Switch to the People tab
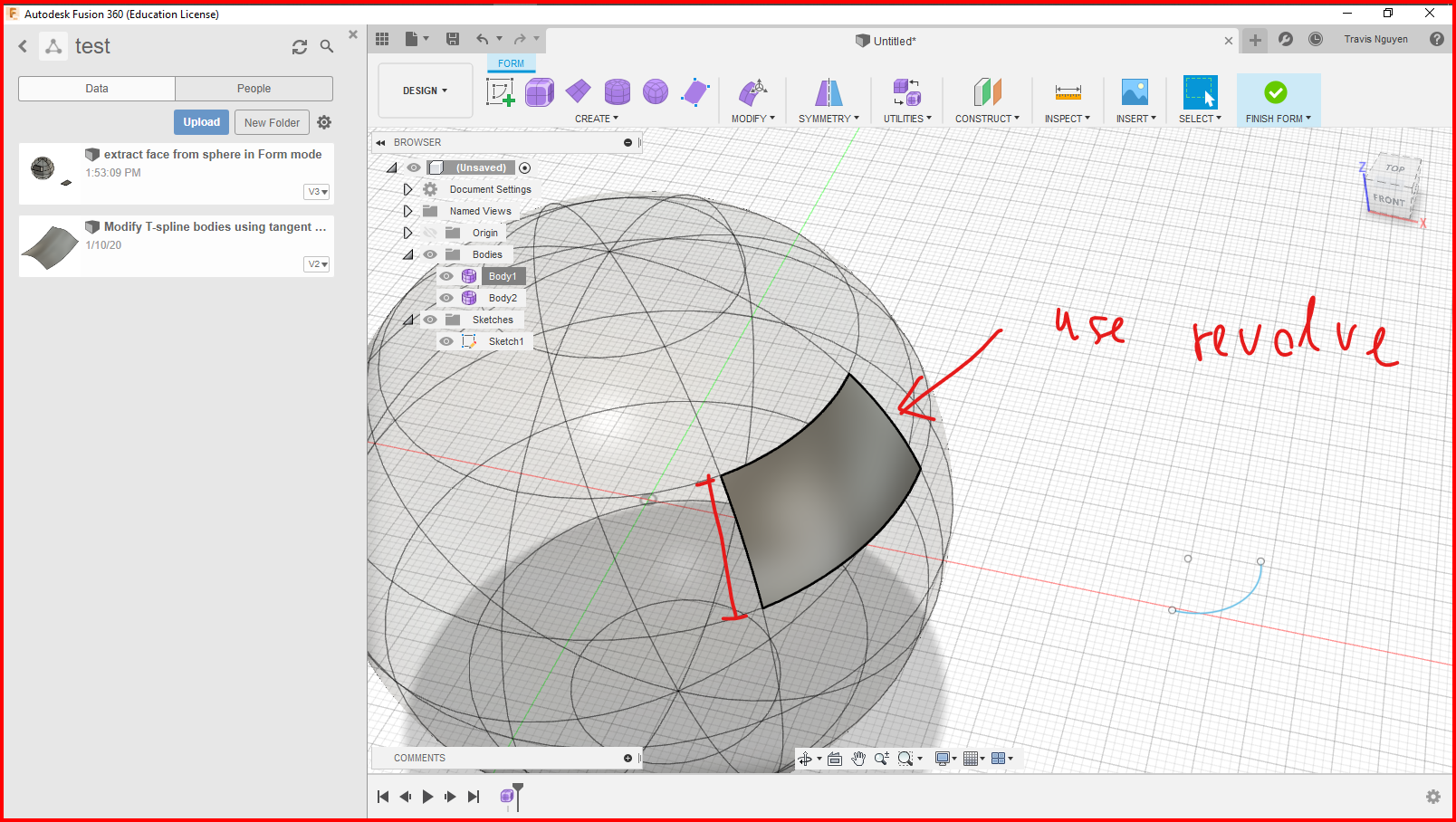Viewport: 1456px width, 822px height. point(254,88)
